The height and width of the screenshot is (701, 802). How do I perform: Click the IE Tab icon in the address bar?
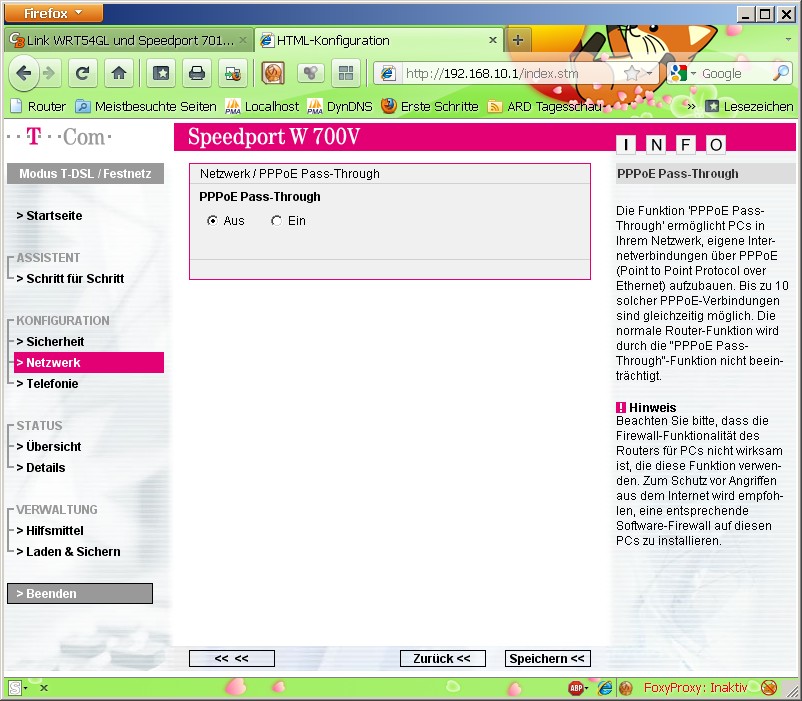click(388, 74)
